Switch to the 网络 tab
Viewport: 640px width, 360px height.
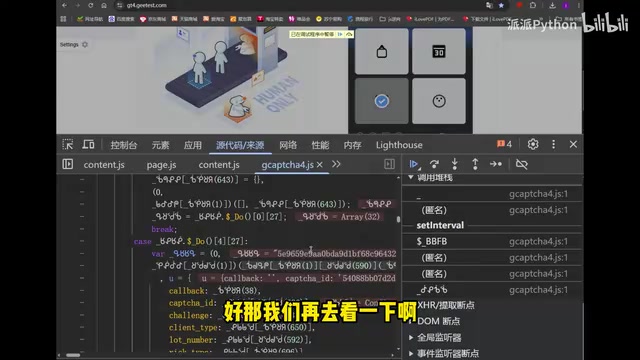[x=288, y=145]
